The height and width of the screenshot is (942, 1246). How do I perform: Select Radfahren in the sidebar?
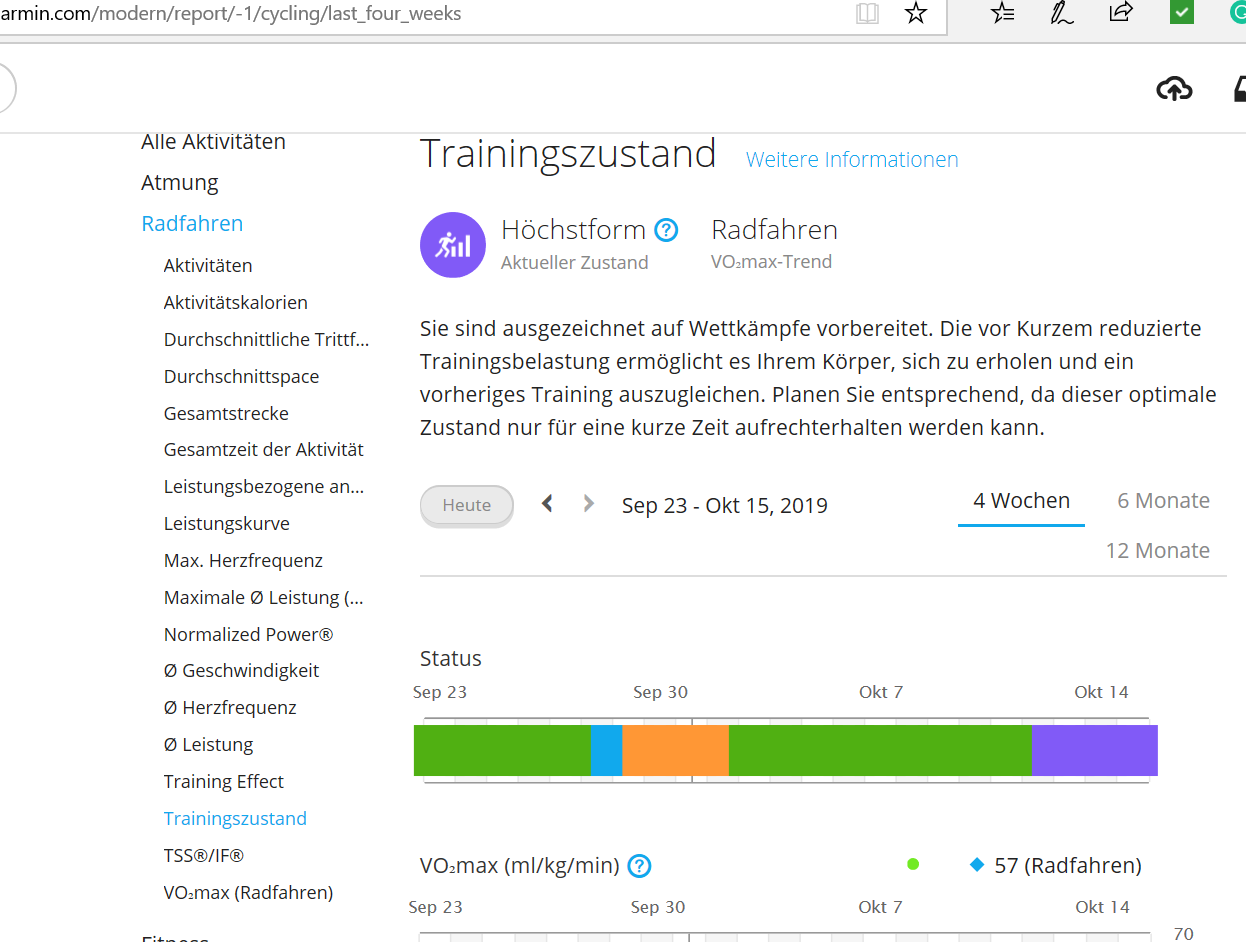(x=192, y=224)
